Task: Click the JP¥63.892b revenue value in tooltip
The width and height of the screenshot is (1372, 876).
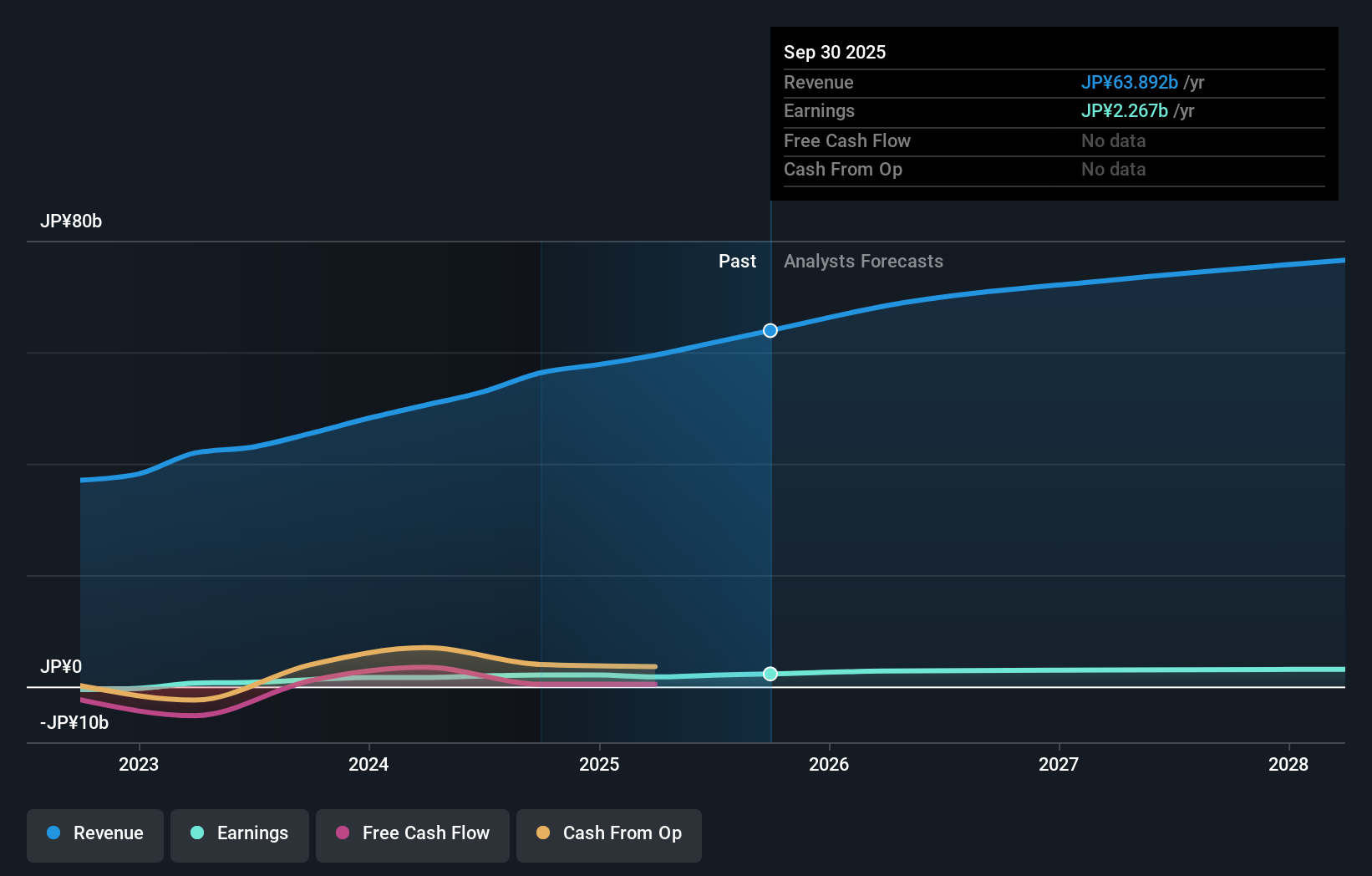Action: tap(1131, 83)
